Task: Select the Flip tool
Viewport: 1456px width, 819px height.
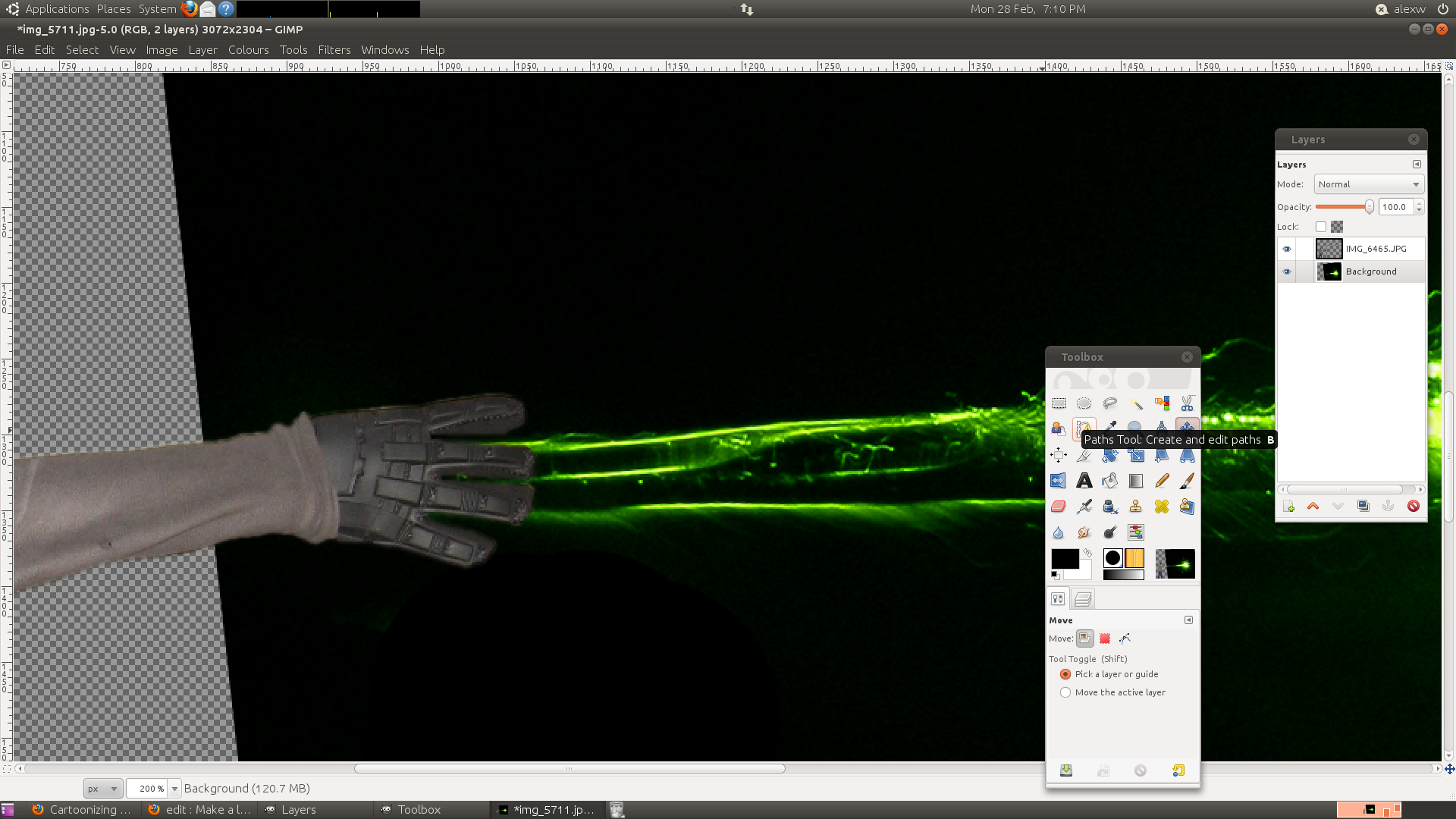Action: (1059, 481)
